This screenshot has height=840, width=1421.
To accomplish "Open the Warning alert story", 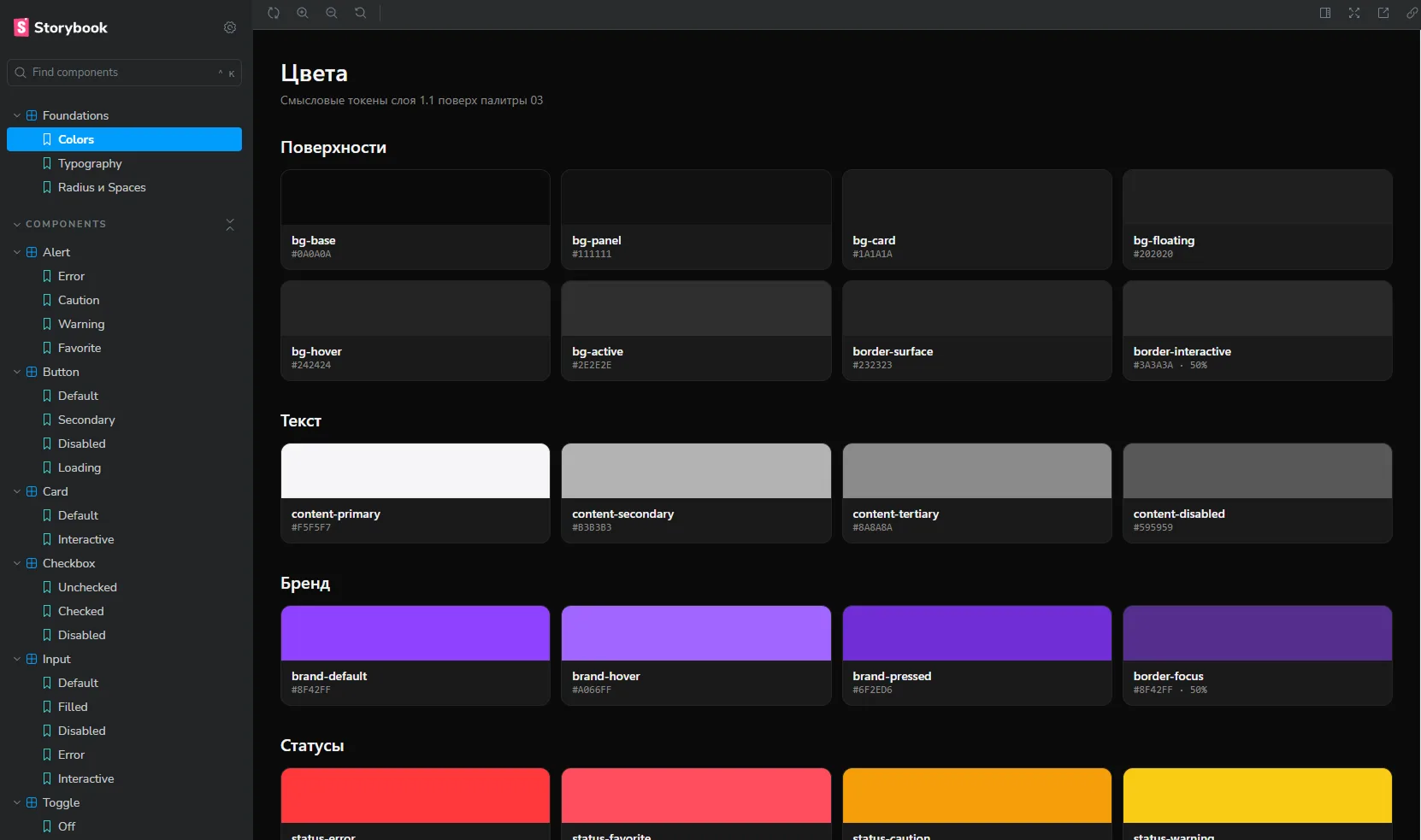I will point(124,324).
